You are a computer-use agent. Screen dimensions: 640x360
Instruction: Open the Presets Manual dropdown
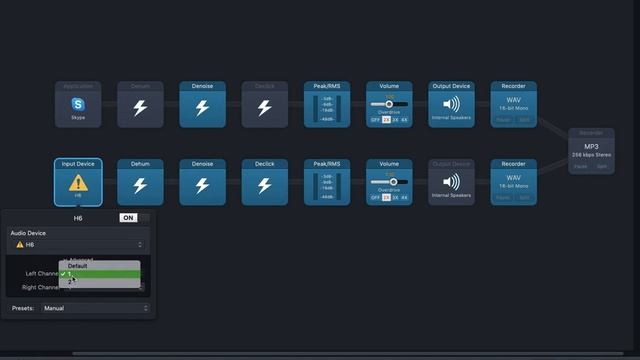(x=96, y=308)
